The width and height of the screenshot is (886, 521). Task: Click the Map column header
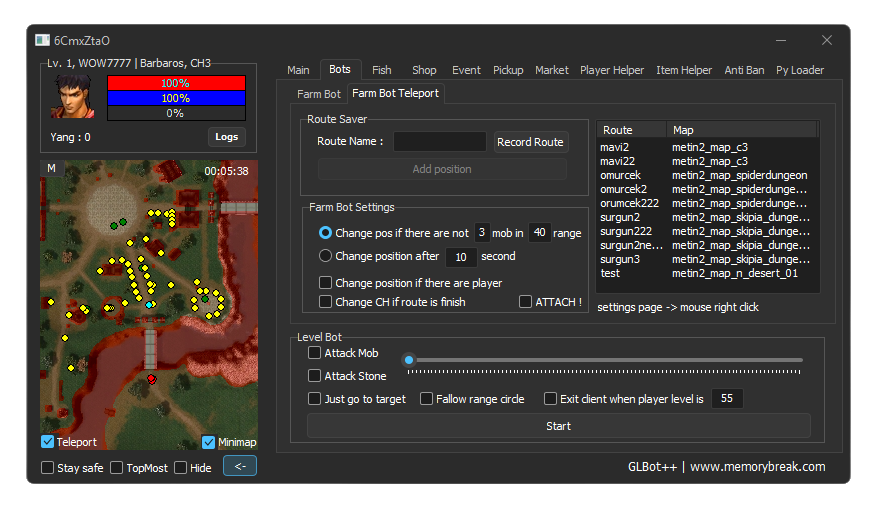point(741,130)
